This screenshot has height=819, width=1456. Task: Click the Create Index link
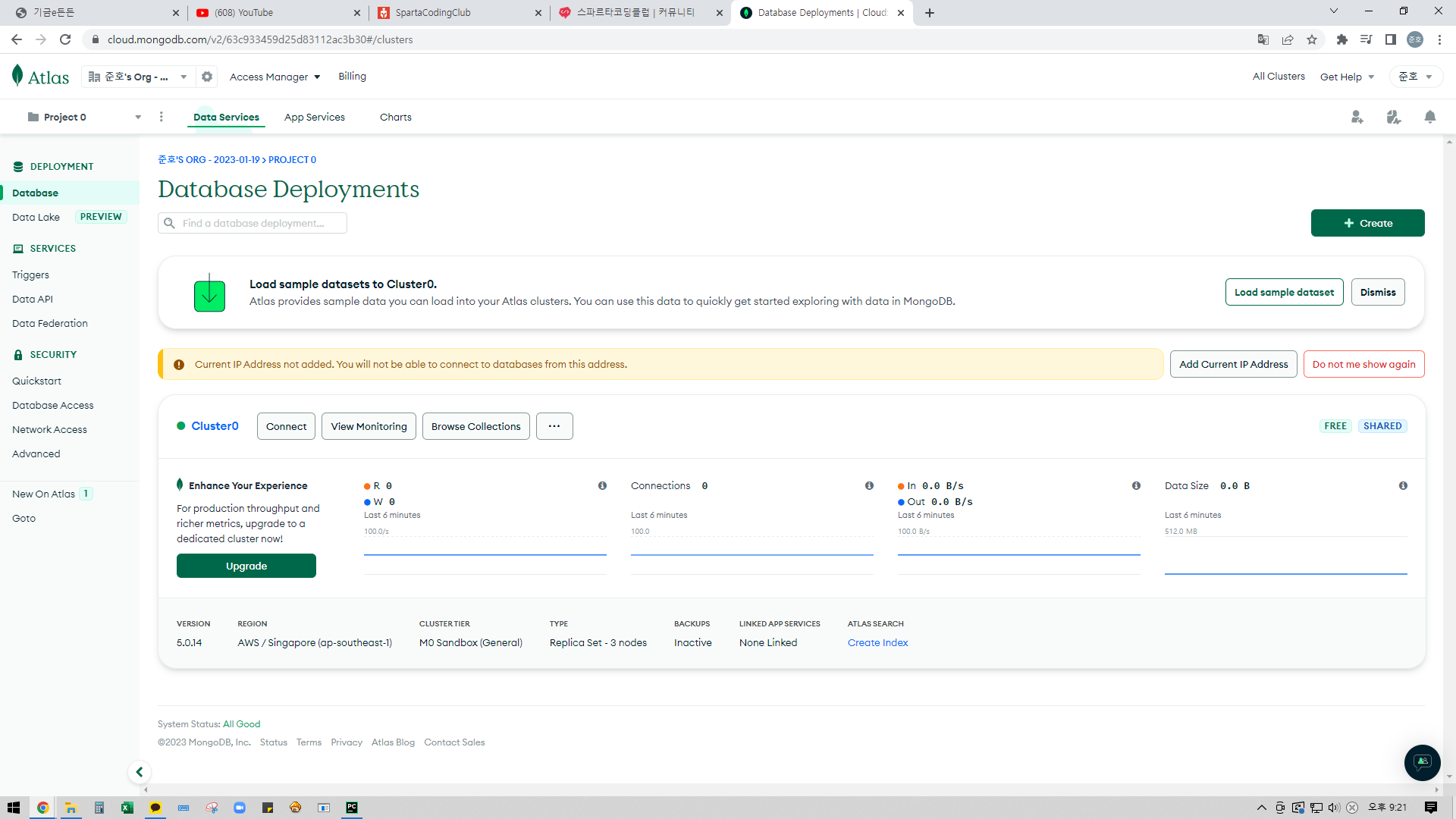coord(877,642)
